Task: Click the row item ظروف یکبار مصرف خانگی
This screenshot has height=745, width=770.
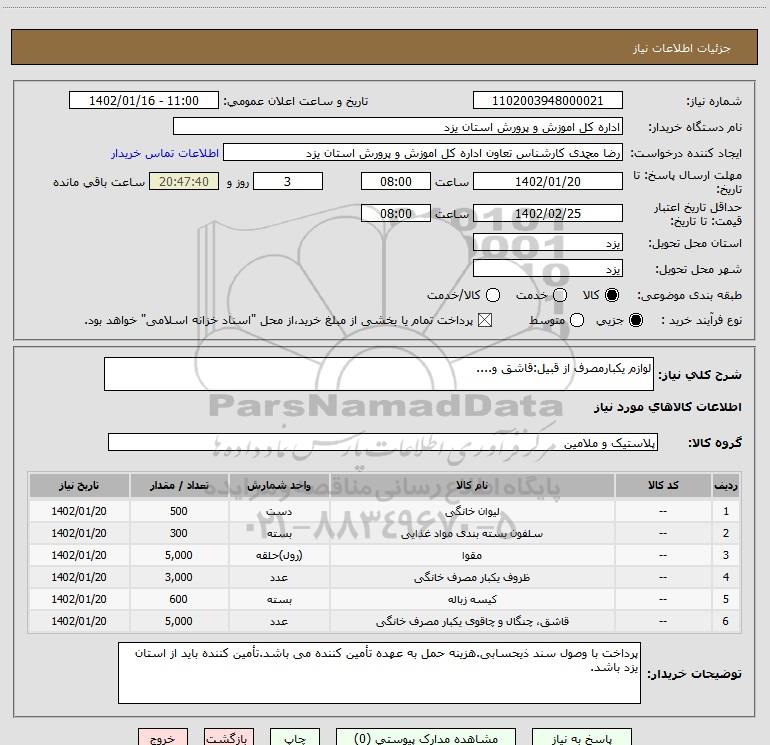Action: pos(472,578)
